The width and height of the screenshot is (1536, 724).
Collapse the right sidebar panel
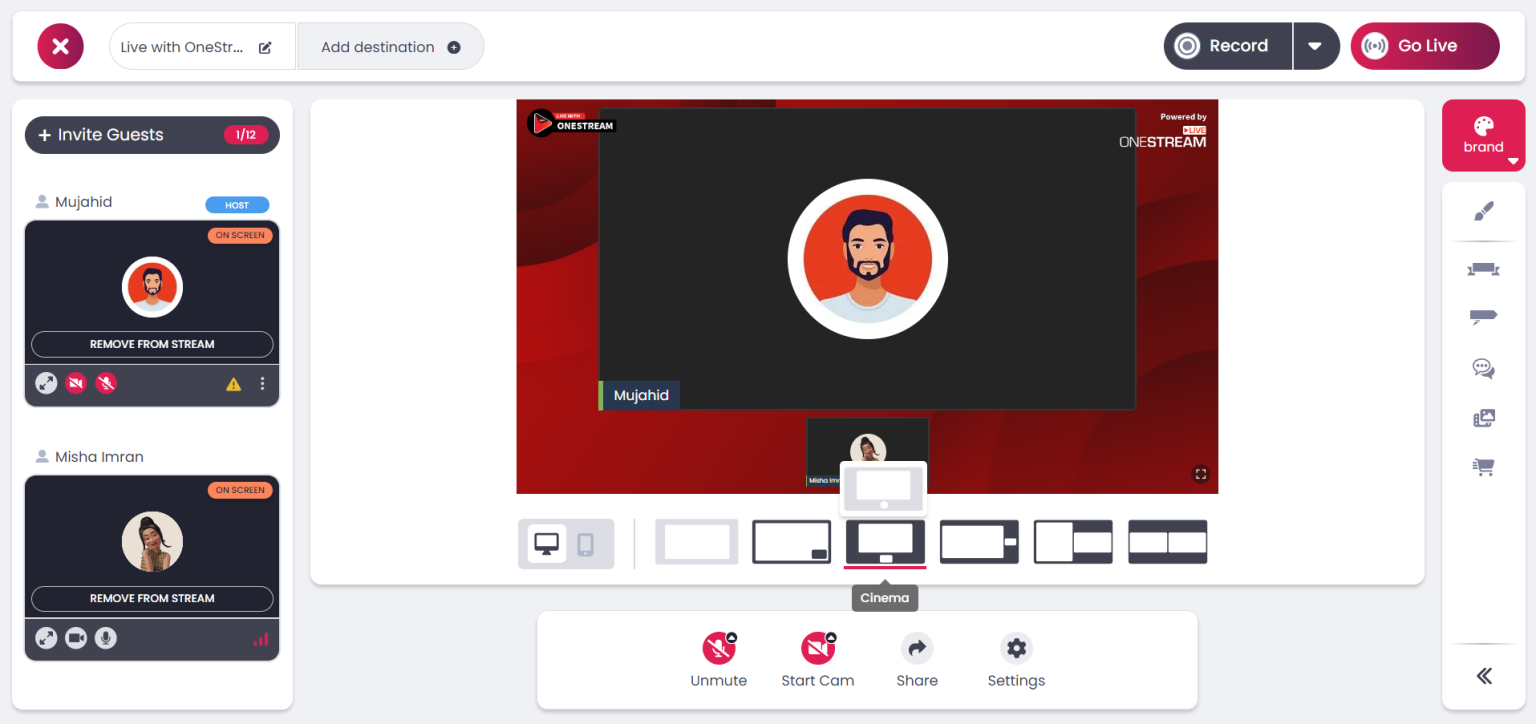[x=1483, y=675]
